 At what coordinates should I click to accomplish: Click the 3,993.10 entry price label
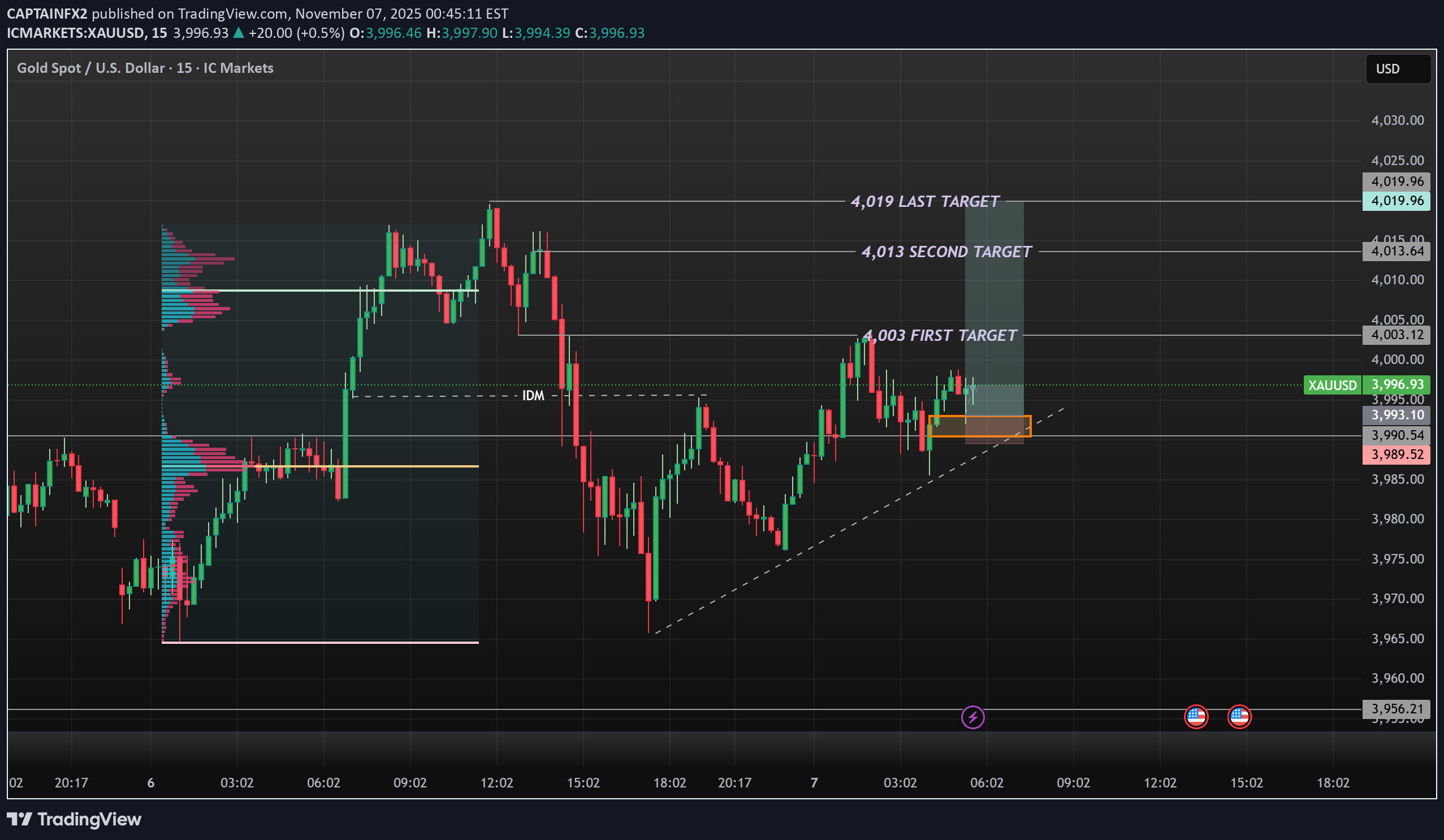point(1396,415)
